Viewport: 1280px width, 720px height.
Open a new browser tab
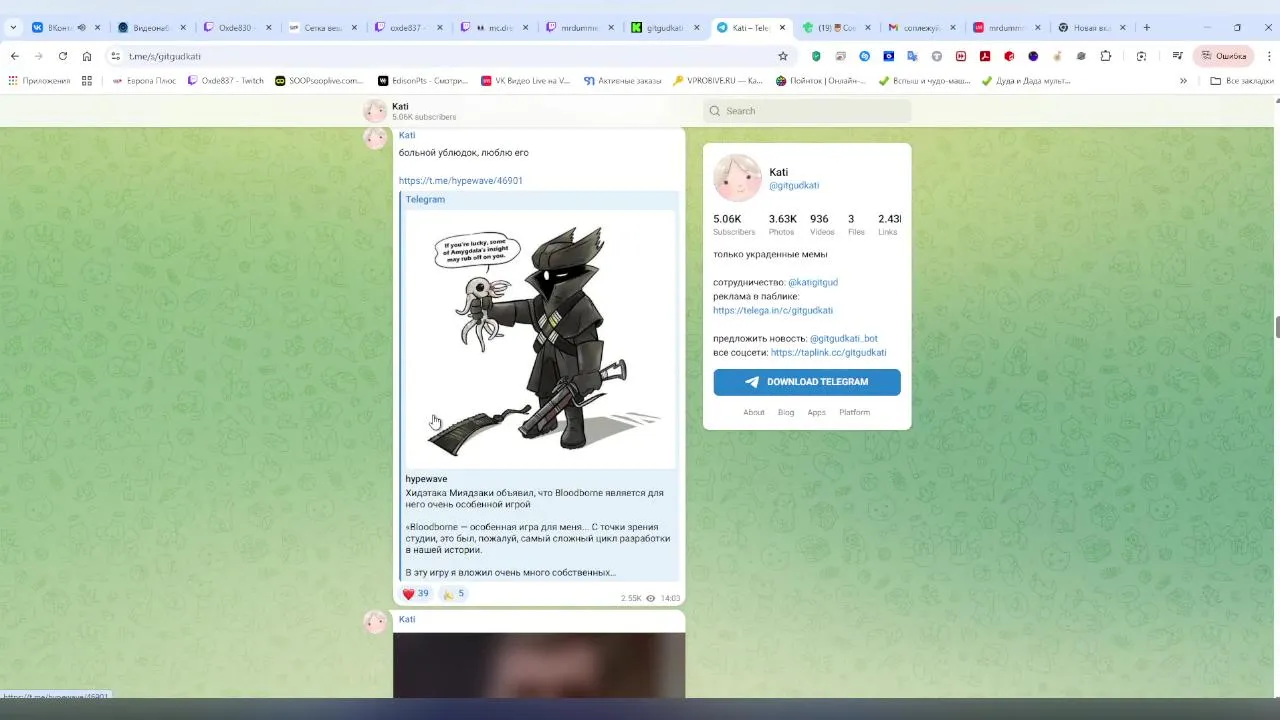pos(1147,27)
